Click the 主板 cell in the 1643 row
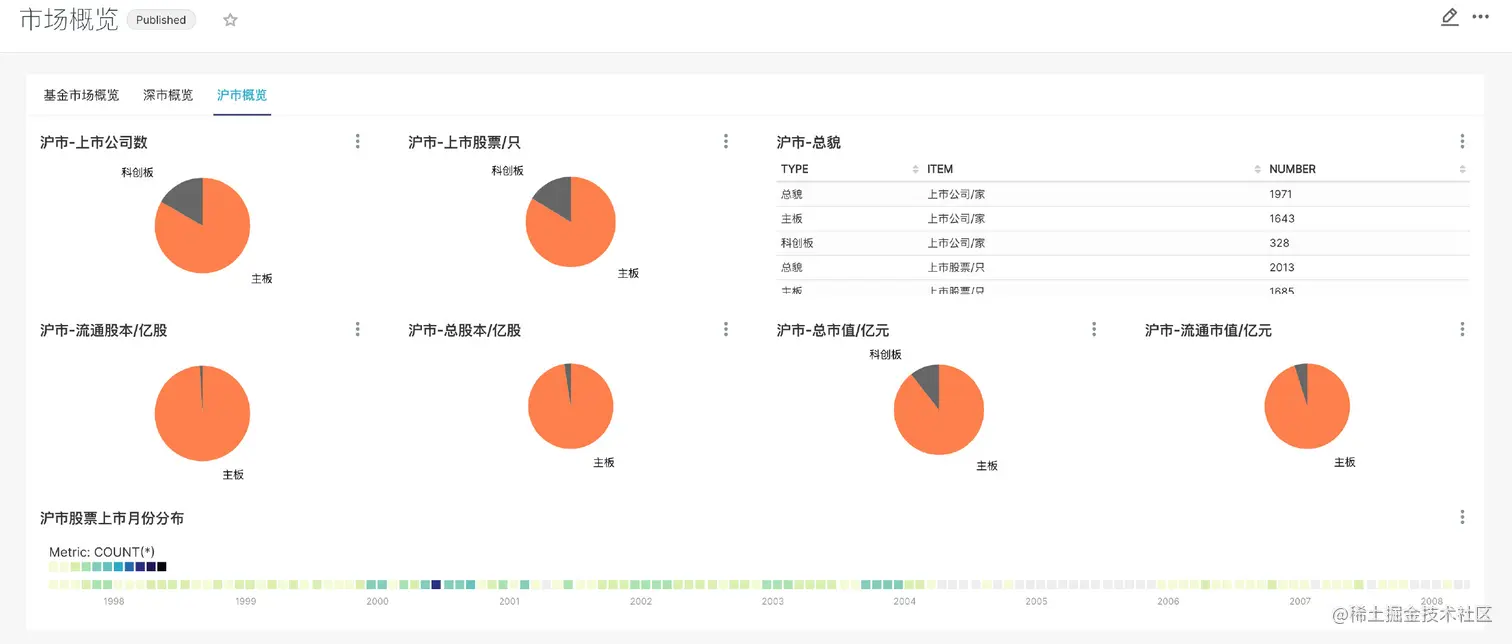This screenshot has width=1512, height=644. (x=792, y=218)
